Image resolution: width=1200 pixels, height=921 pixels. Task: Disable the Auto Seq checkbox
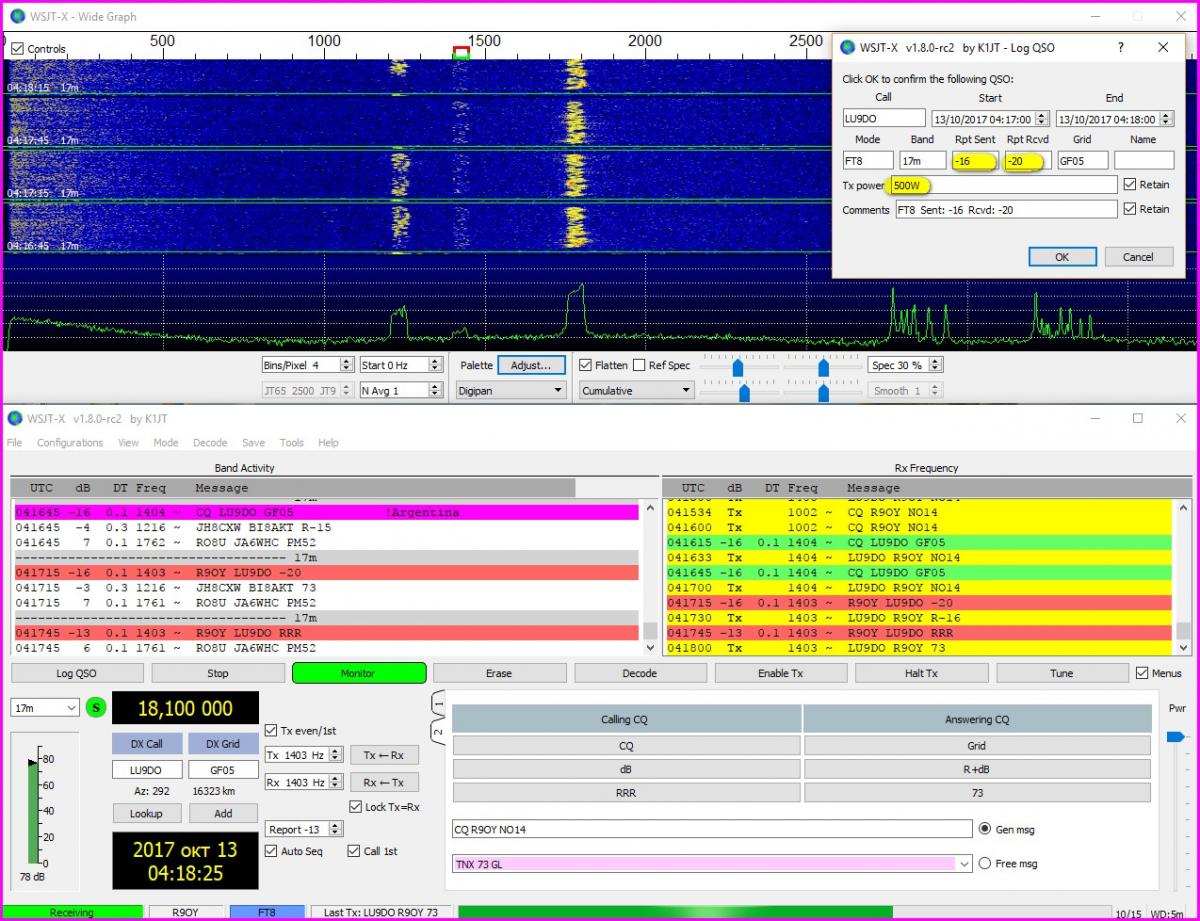pos(272,851)
